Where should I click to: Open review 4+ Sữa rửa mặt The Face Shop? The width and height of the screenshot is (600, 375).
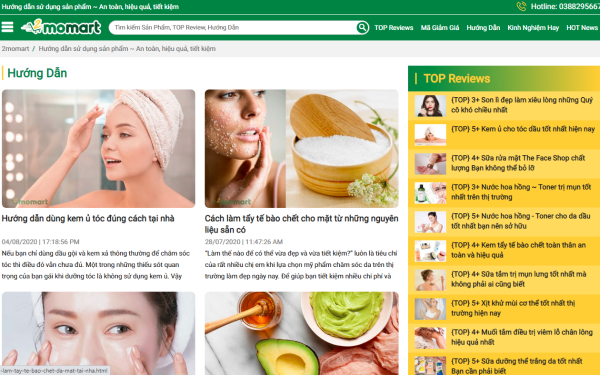tap(518, 163)
